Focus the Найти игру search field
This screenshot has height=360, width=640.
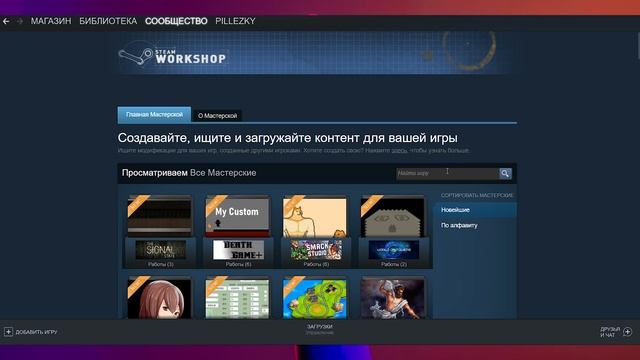[x=447, y=173]
